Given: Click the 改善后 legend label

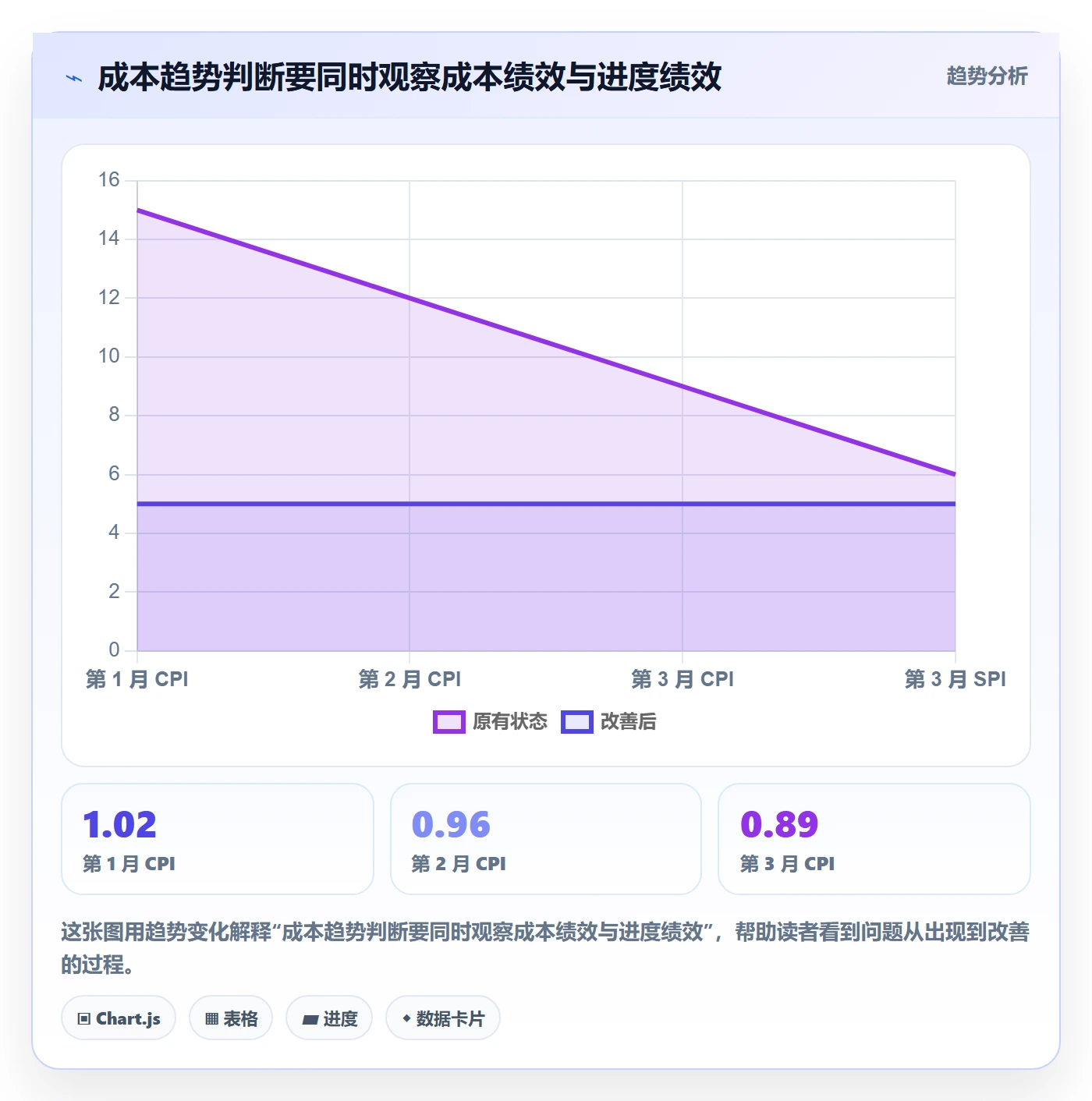Looking at the screenshot, I should click(x=629, y=722).
